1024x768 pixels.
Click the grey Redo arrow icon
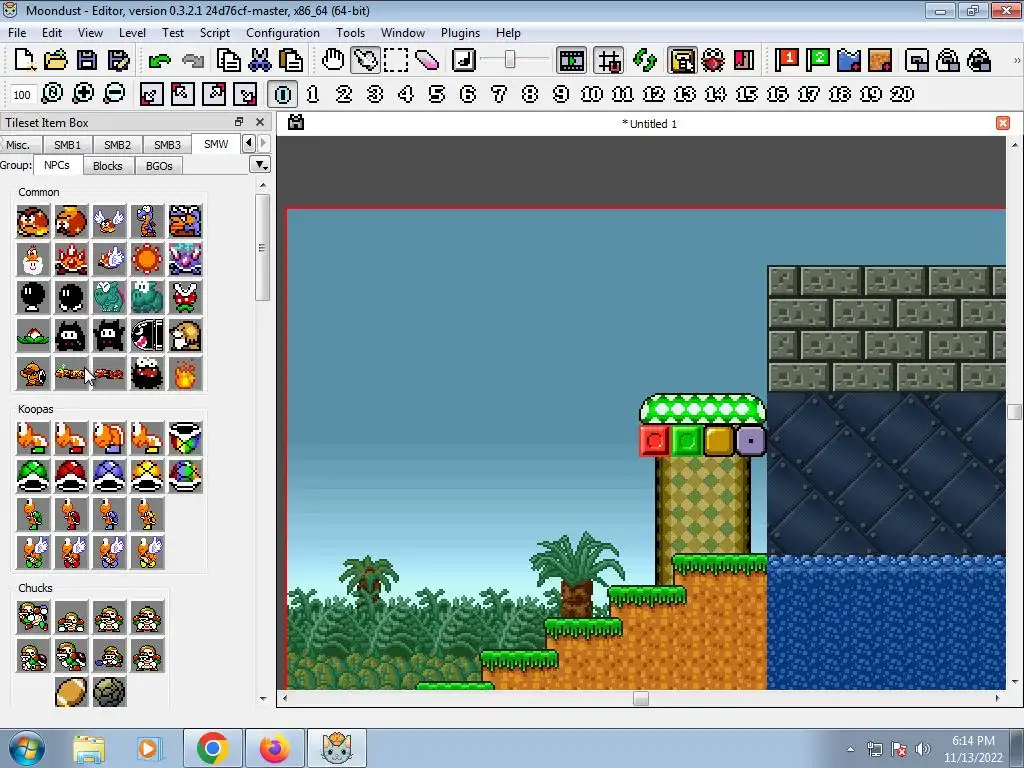click(193, 60)
